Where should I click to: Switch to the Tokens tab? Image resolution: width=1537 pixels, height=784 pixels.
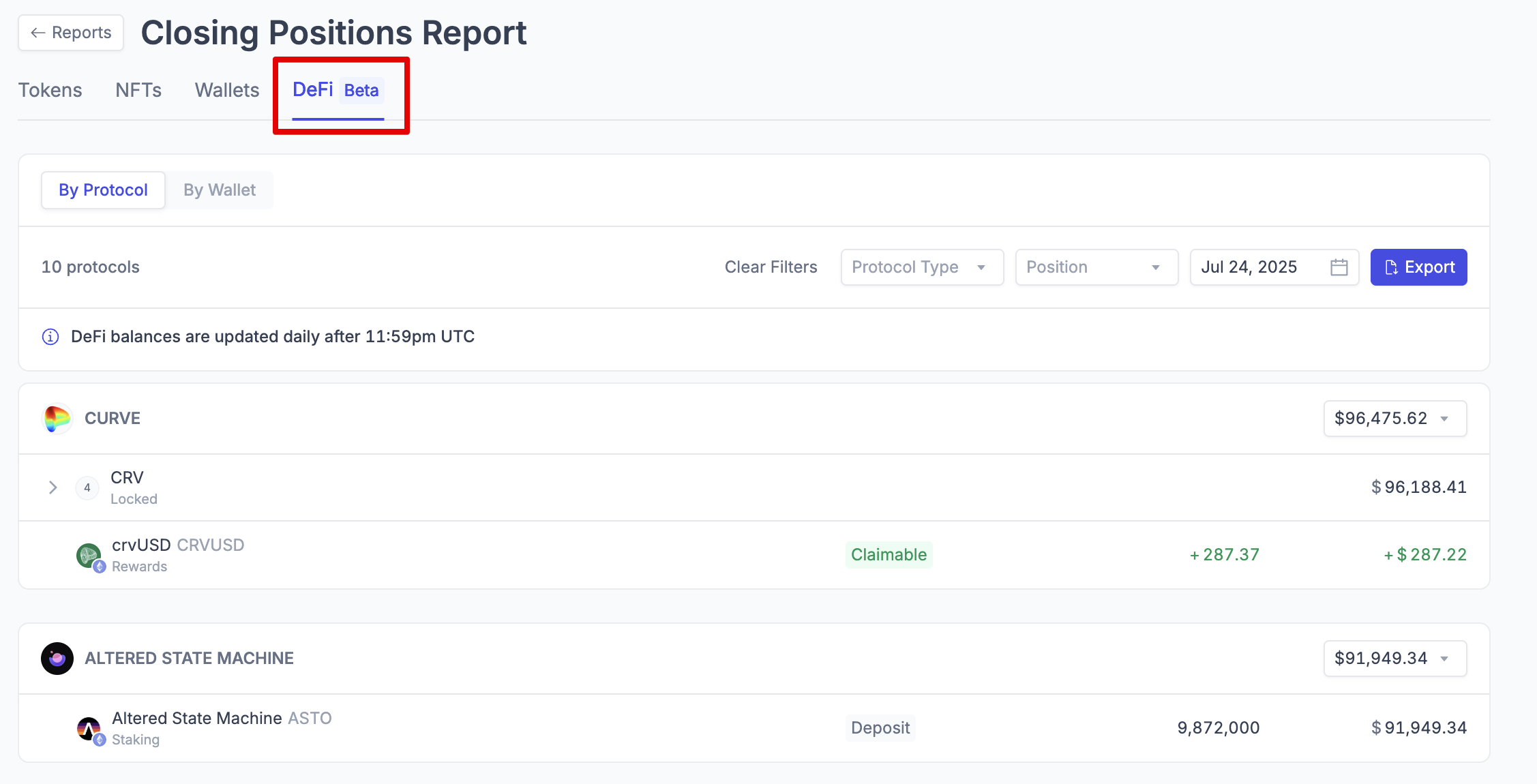[50, 90]
